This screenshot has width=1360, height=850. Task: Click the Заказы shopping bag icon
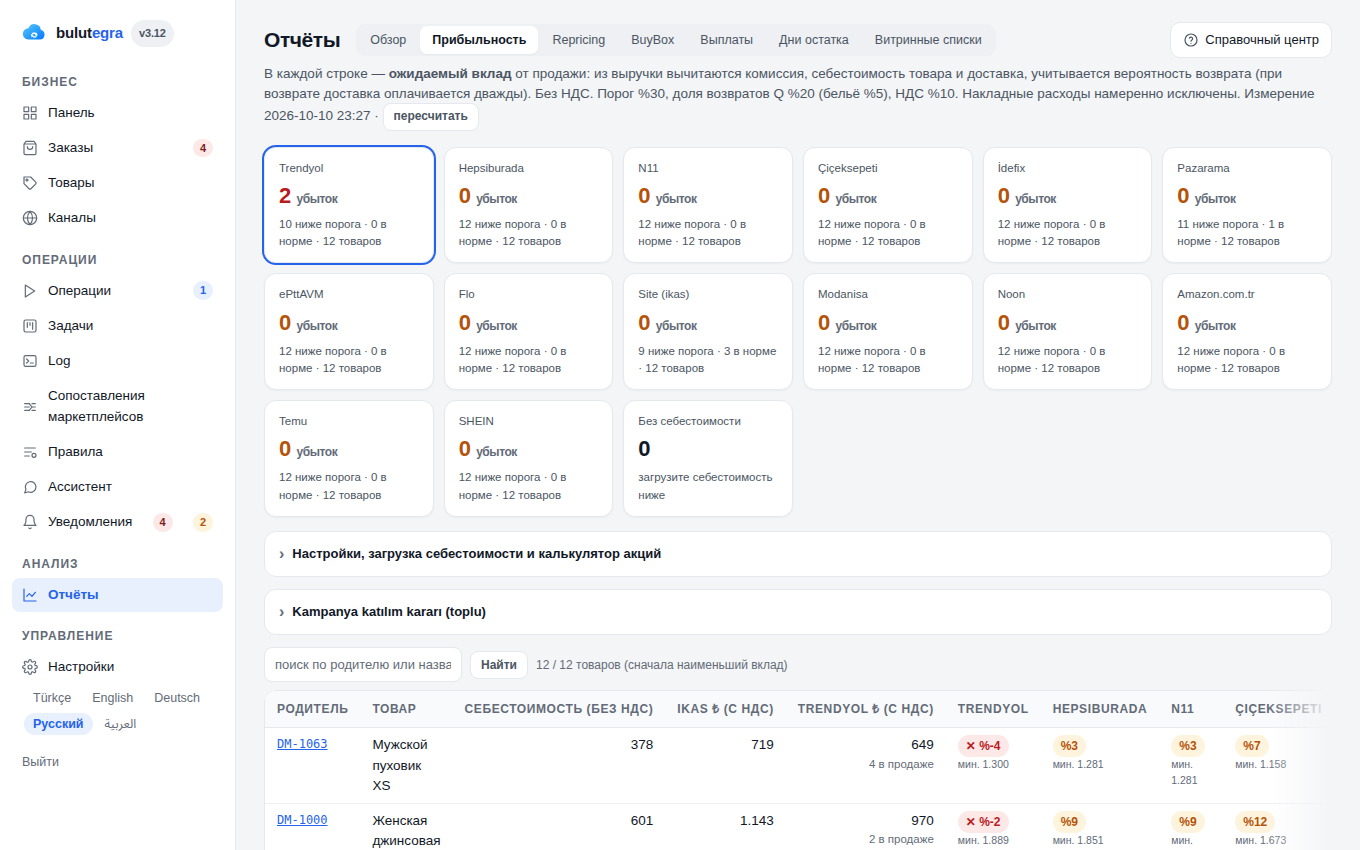tap(30, 148)
